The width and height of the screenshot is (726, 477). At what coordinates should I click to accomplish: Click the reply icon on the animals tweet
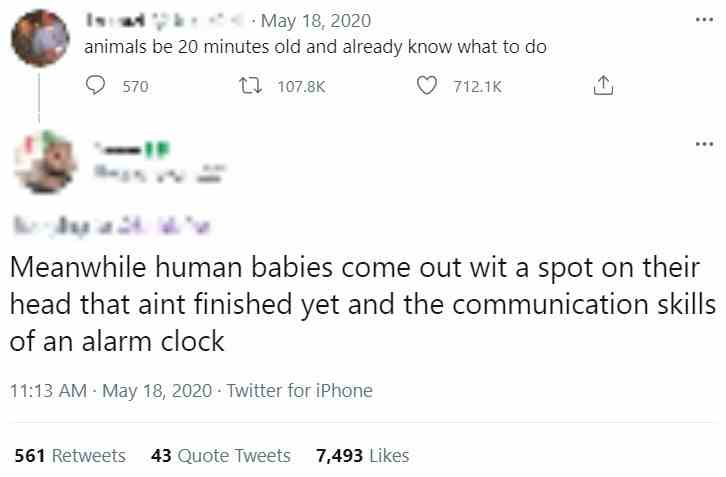tap(96, 87)
